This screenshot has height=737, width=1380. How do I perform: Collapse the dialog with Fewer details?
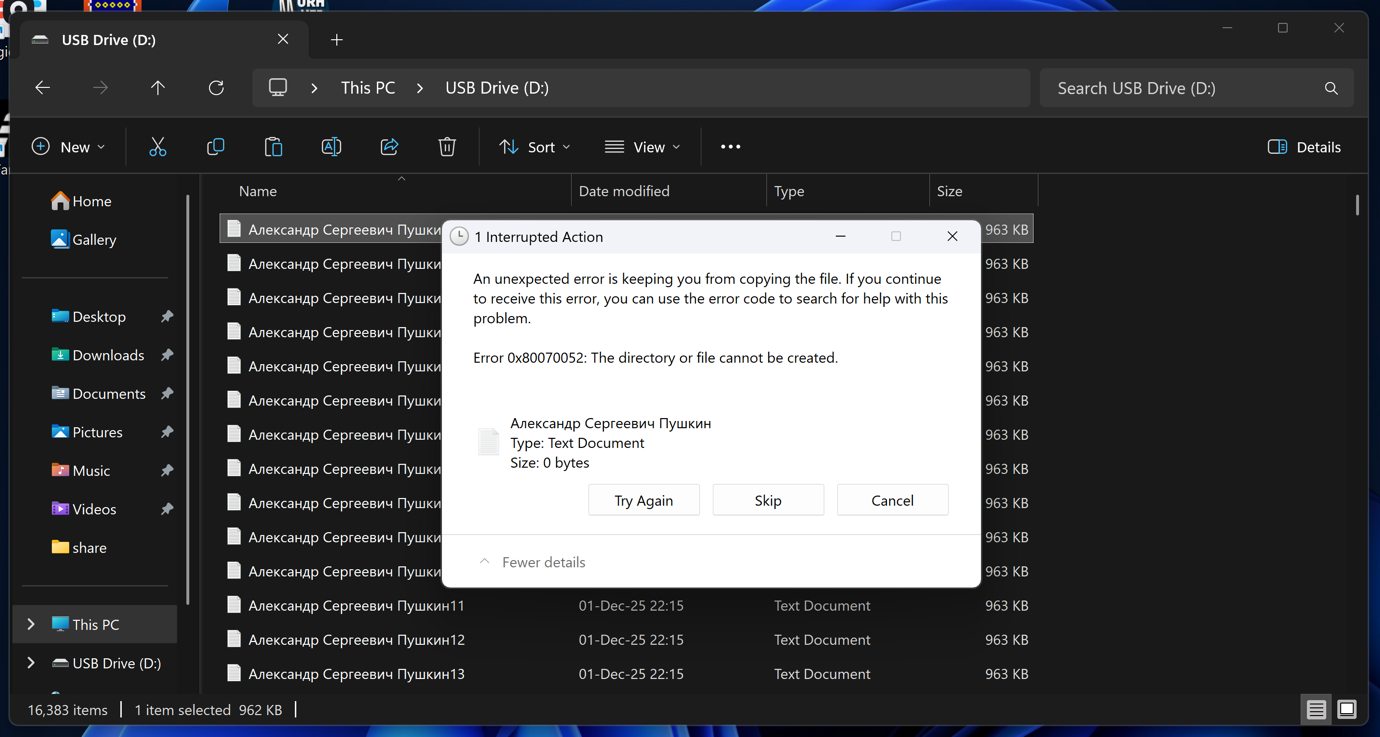pos(532,562)
